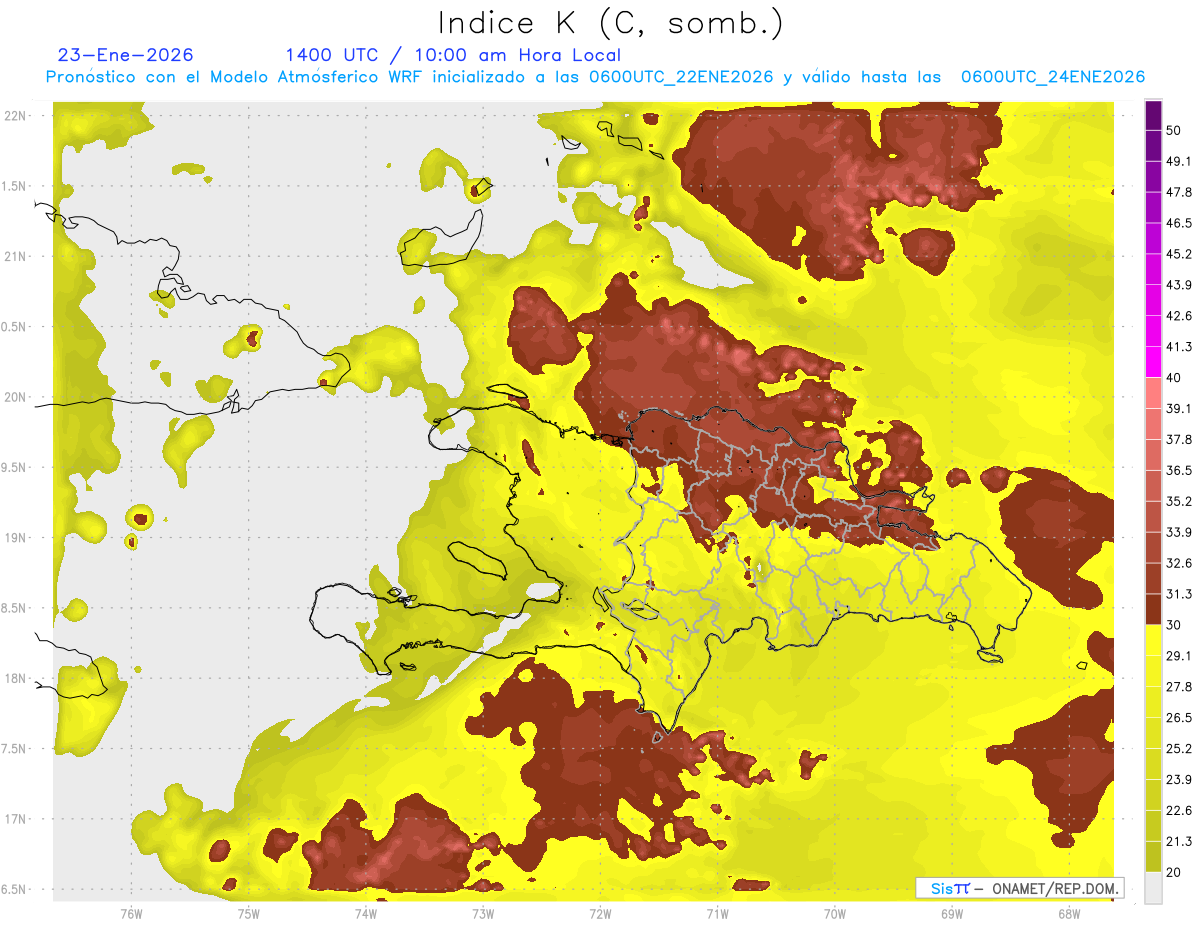Click the colorbar value "32.6"
This screenshot has height=927, width=1200.
pos(1178,563)
